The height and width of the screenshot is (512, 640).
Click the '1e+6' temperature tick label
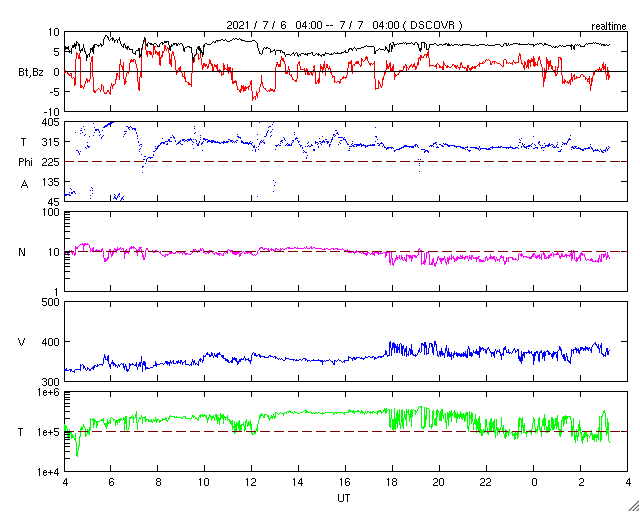[47, 392]
